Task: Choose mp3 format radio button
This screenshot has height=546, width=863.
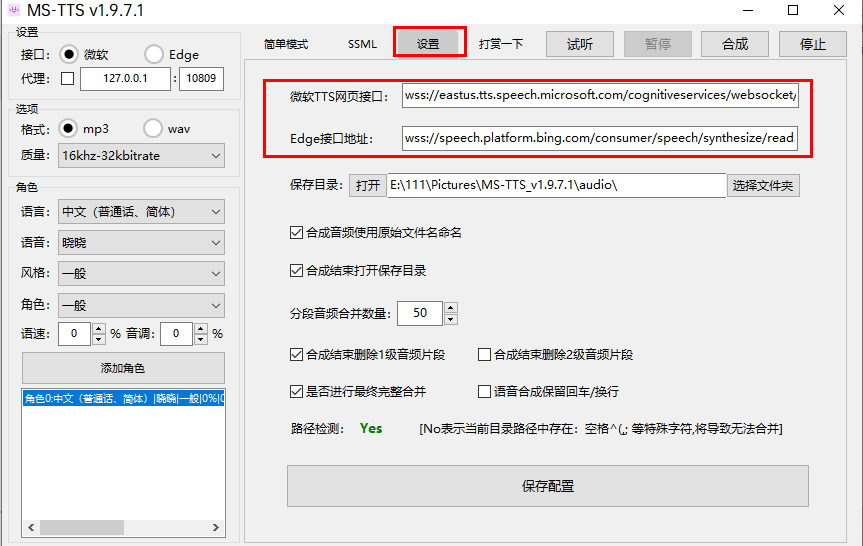Action: (x=68, y=128)
